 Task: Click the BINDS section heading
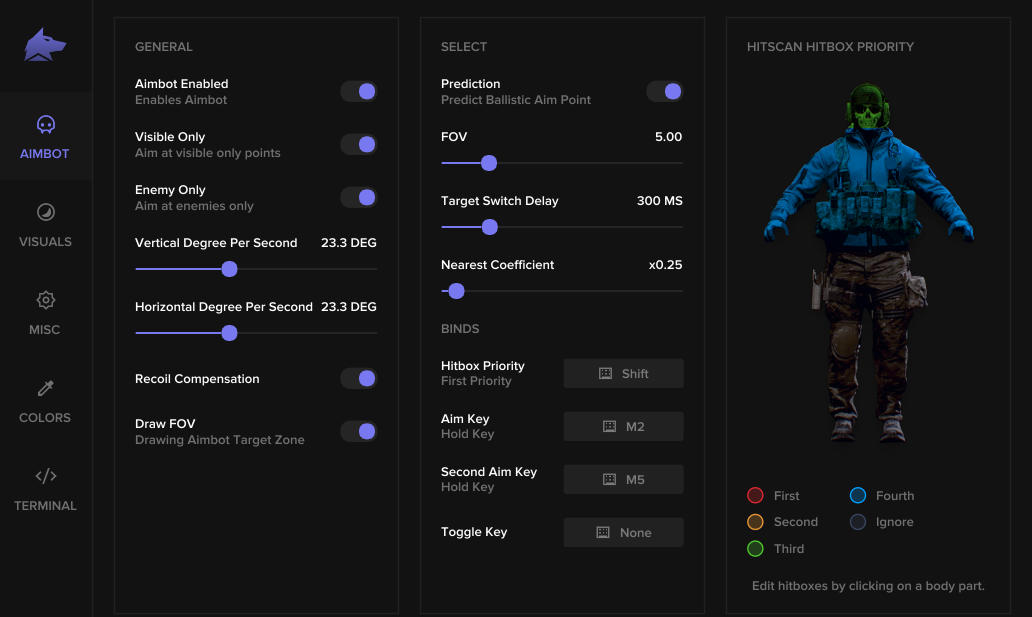[x=460, y=329]
